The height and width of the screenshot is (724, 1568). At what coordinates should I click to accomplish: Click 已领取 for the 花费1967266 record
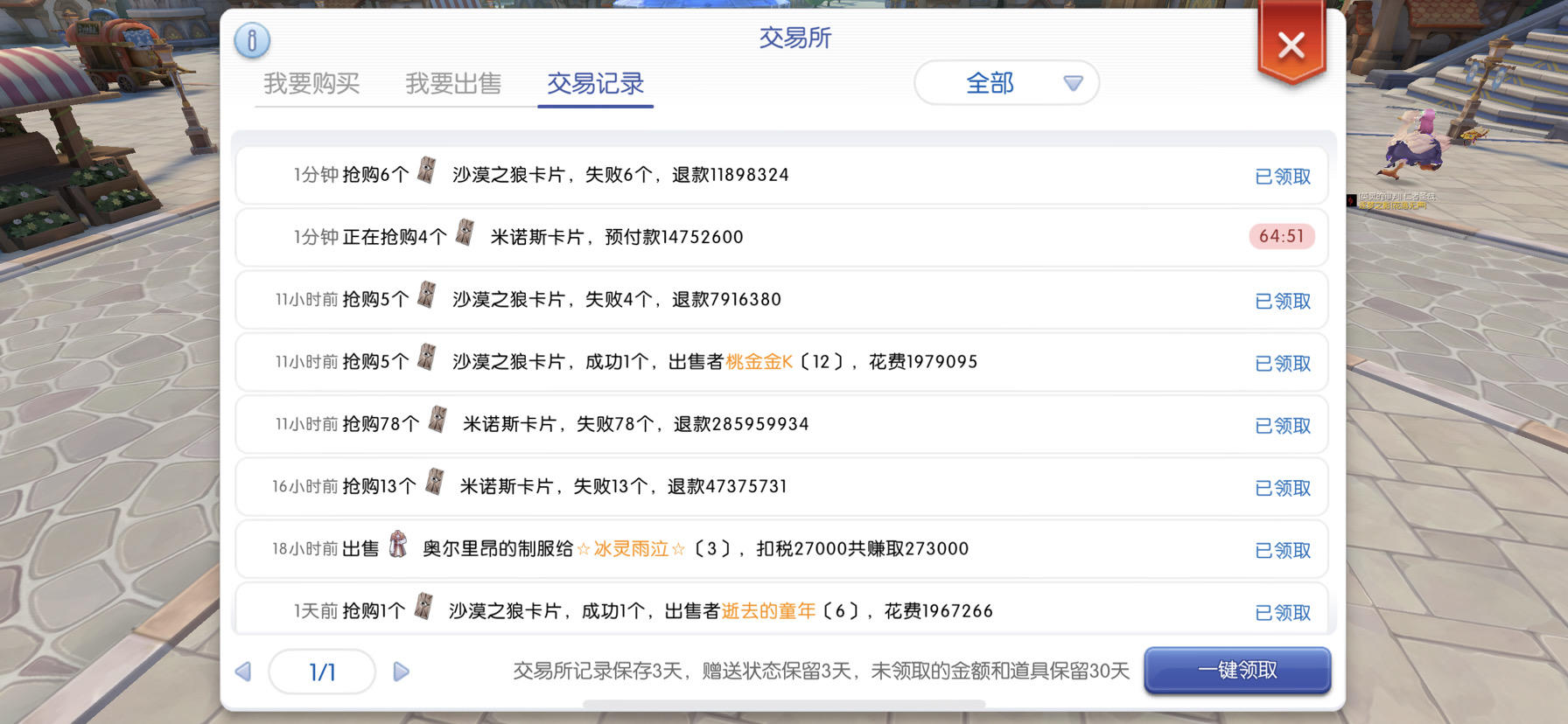point(1283,613)
